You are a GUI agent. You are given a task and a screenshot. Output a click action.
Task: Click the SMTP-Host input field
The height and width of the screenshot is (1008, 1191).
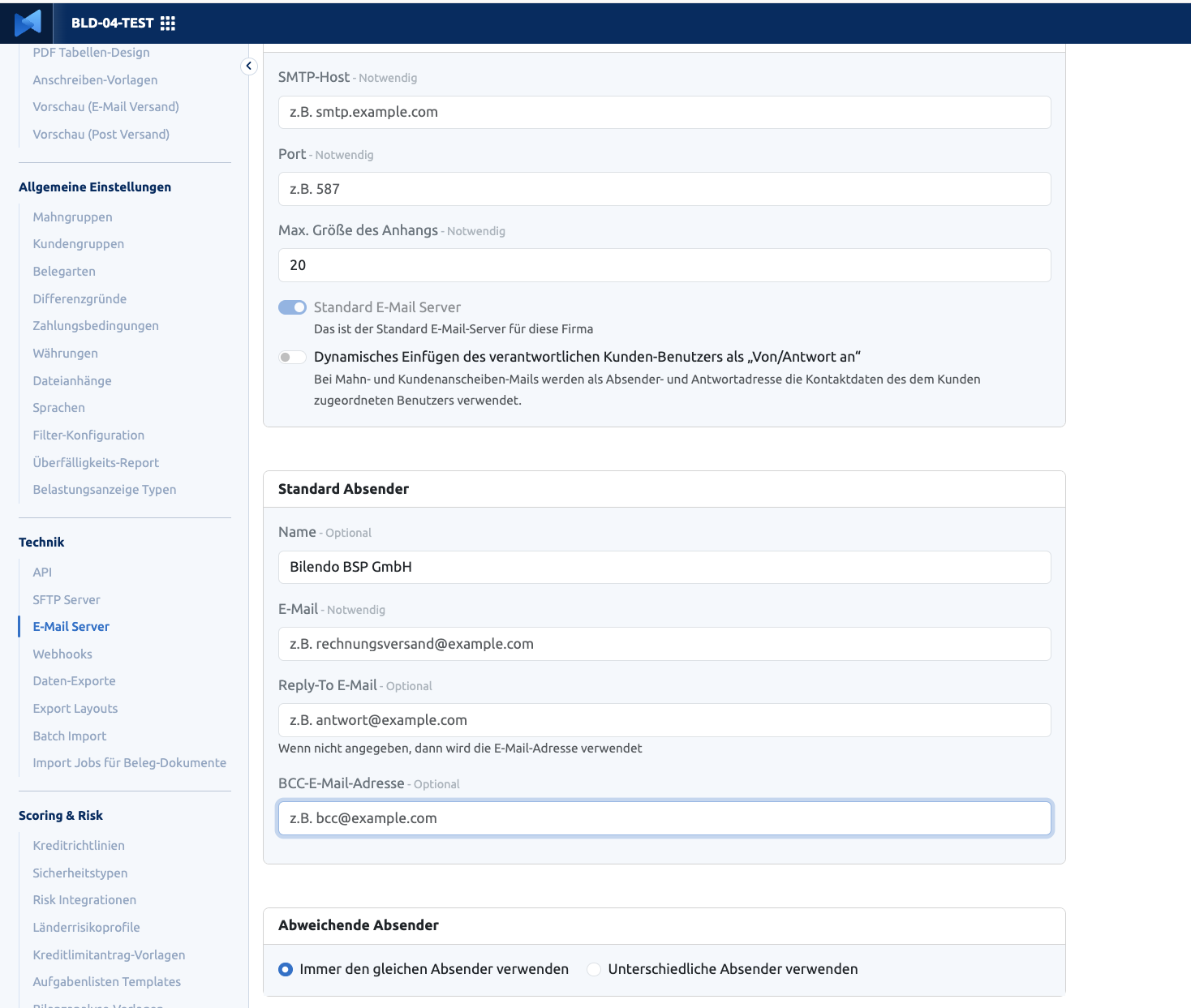point(664,112)
